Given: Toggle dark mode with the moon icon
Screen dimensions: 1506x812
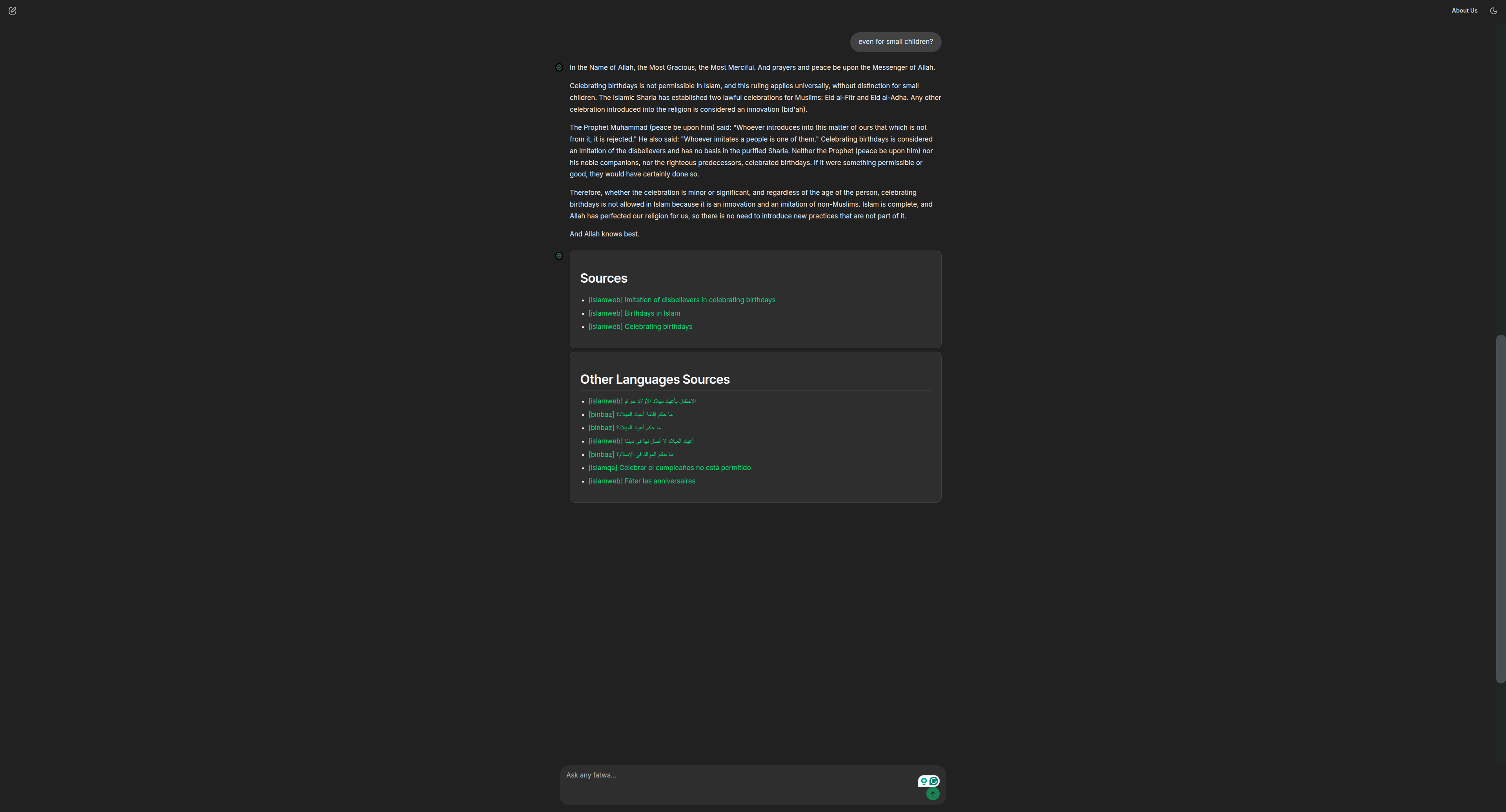Looking at the screenshot, I should (1493, 11).
